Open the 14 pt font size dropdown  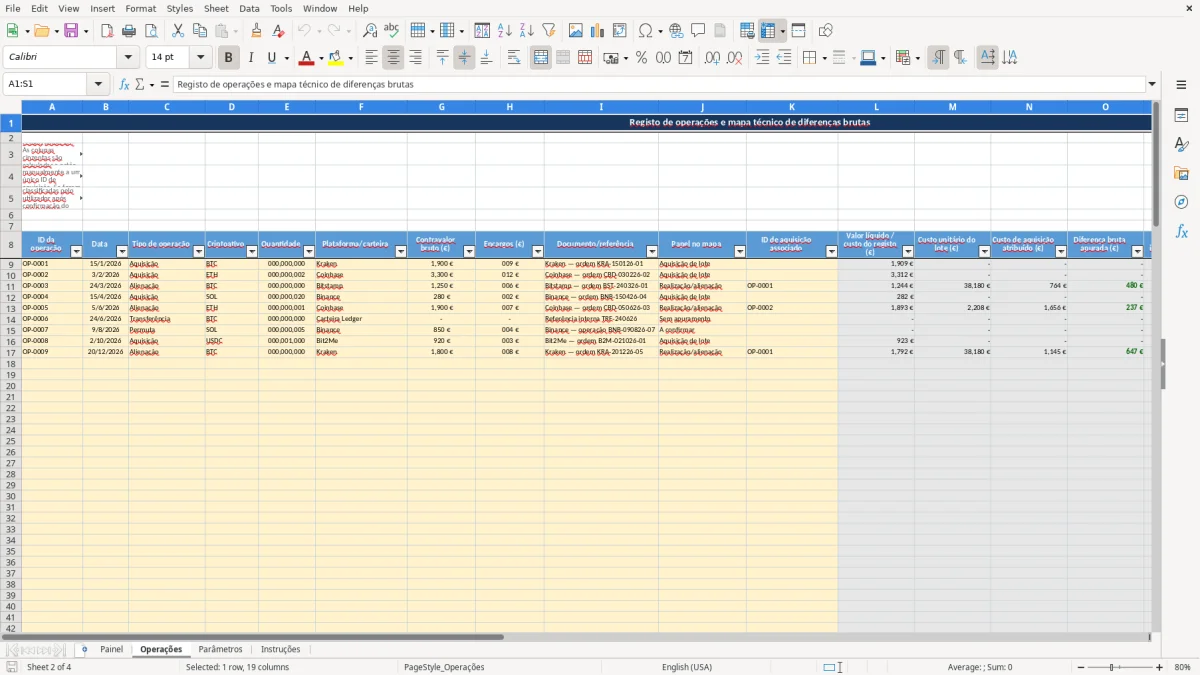(x=201, y=58)
